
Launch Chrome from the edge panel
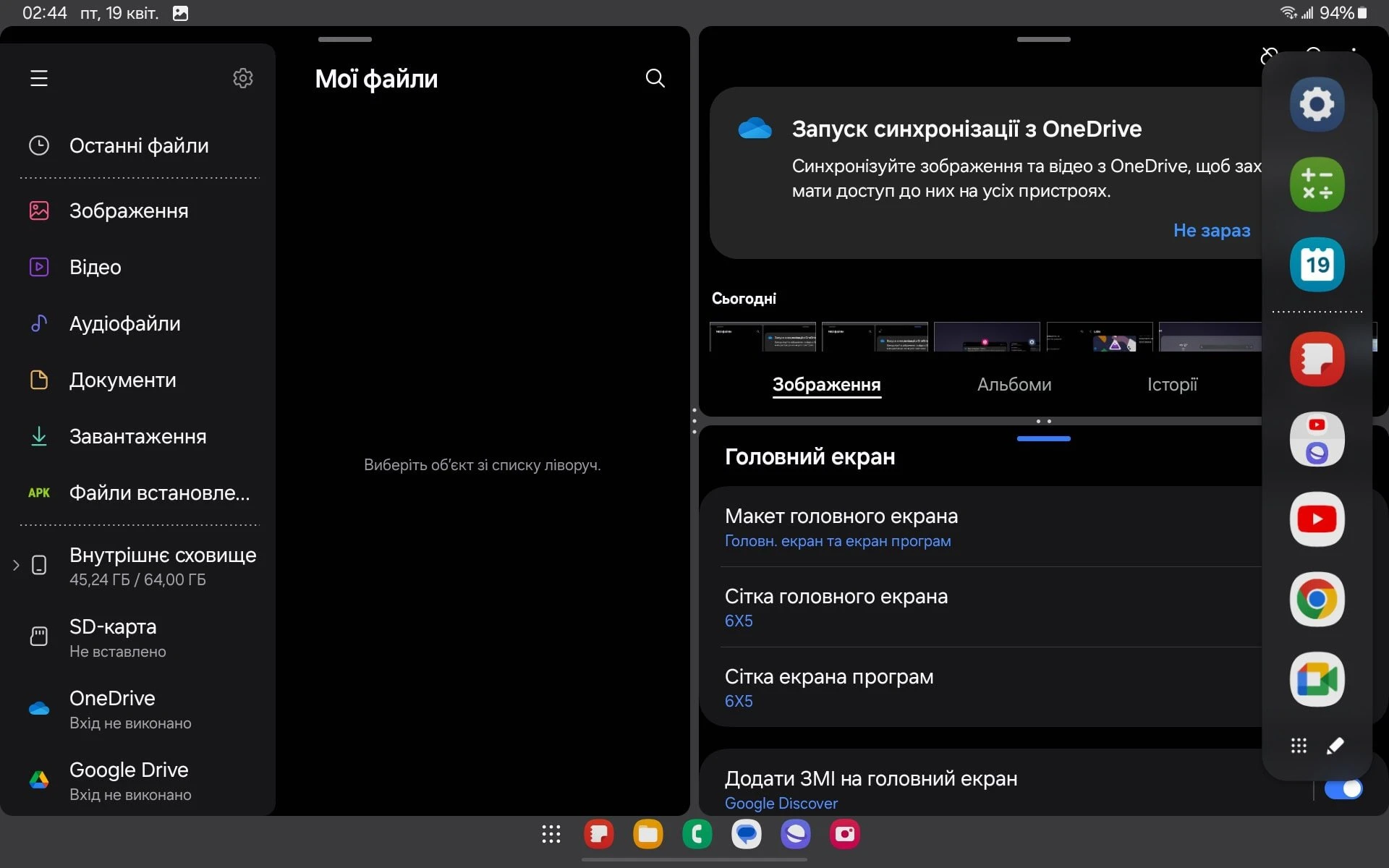[1317, 600]
